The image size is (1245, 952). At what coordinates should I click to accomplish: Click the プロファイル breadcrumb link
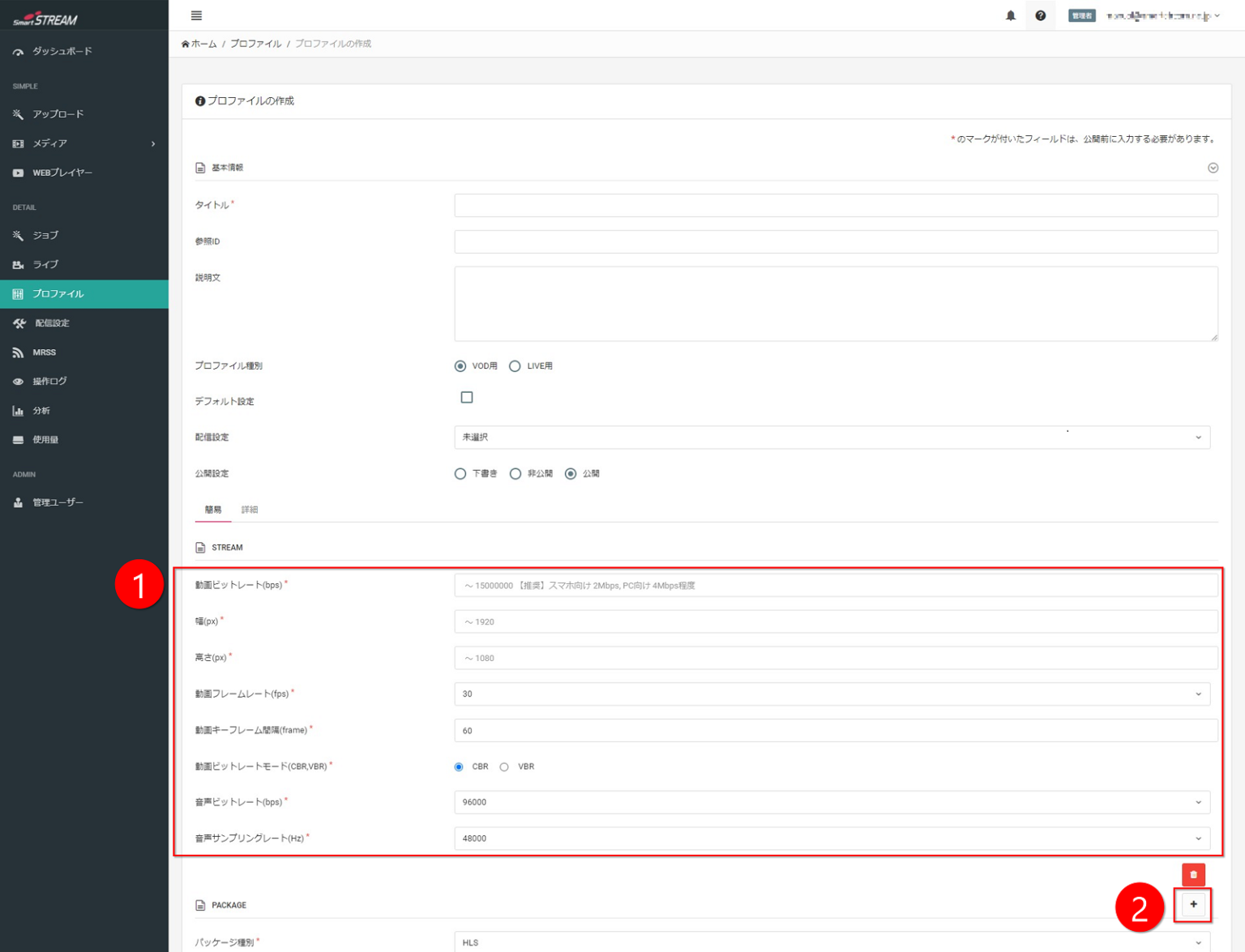point(255,44)
